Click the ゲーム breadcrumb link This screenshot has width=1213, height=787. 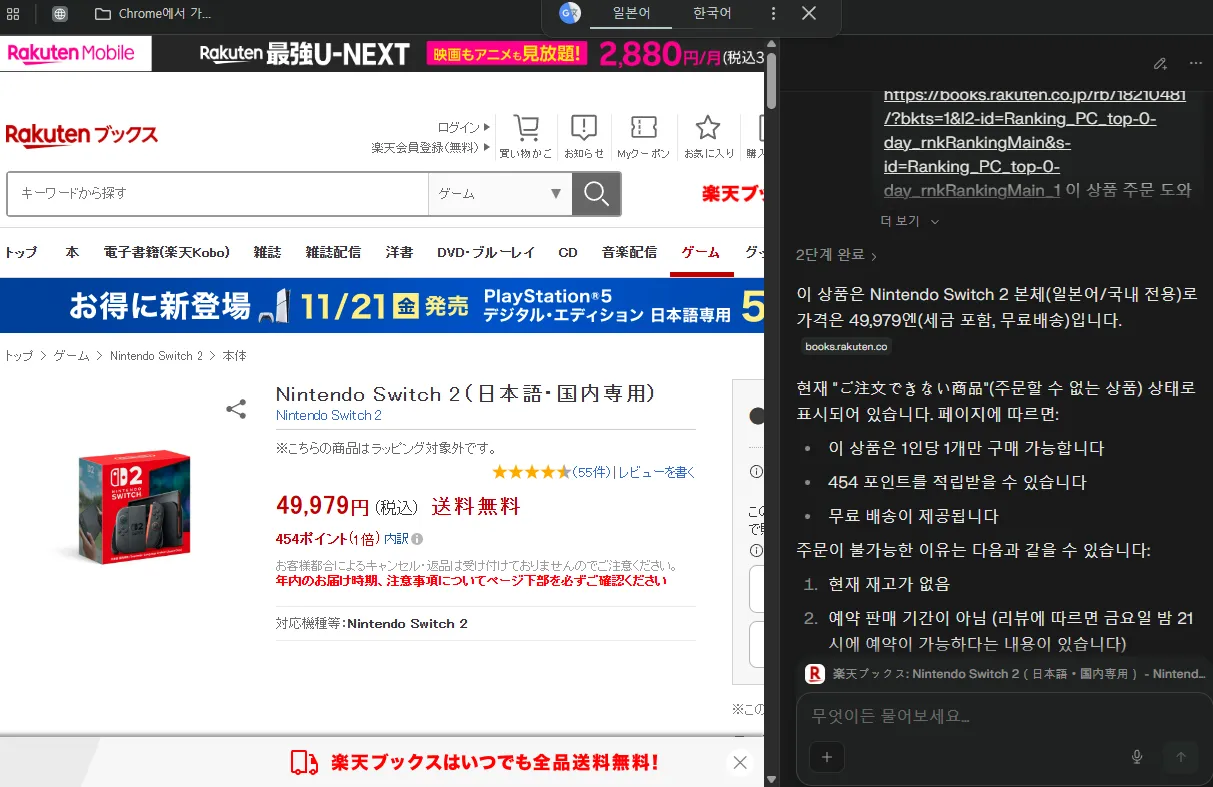click(71, 356)
